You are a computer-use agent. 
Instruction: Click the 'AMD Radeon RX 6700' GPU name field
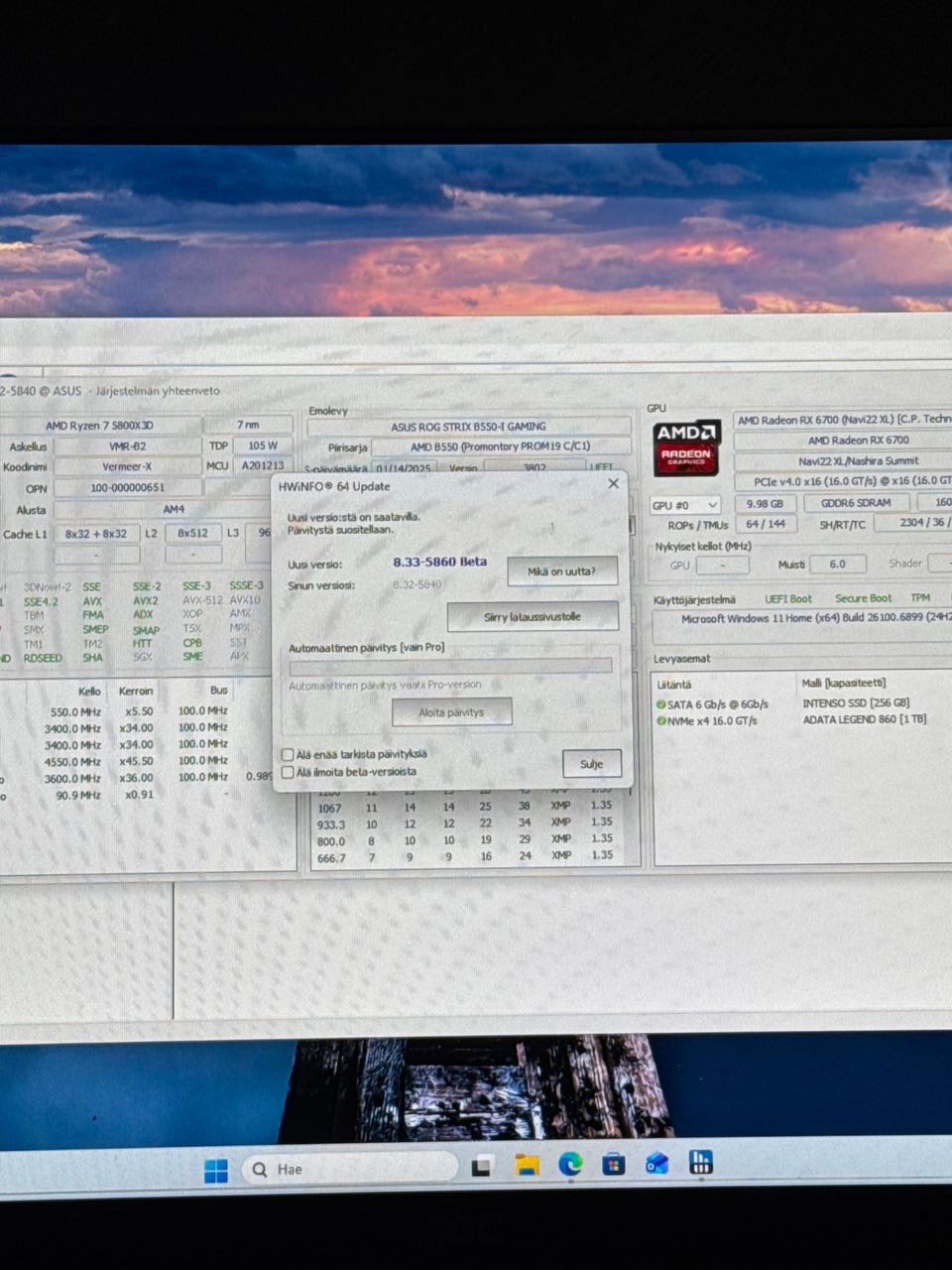858,441
